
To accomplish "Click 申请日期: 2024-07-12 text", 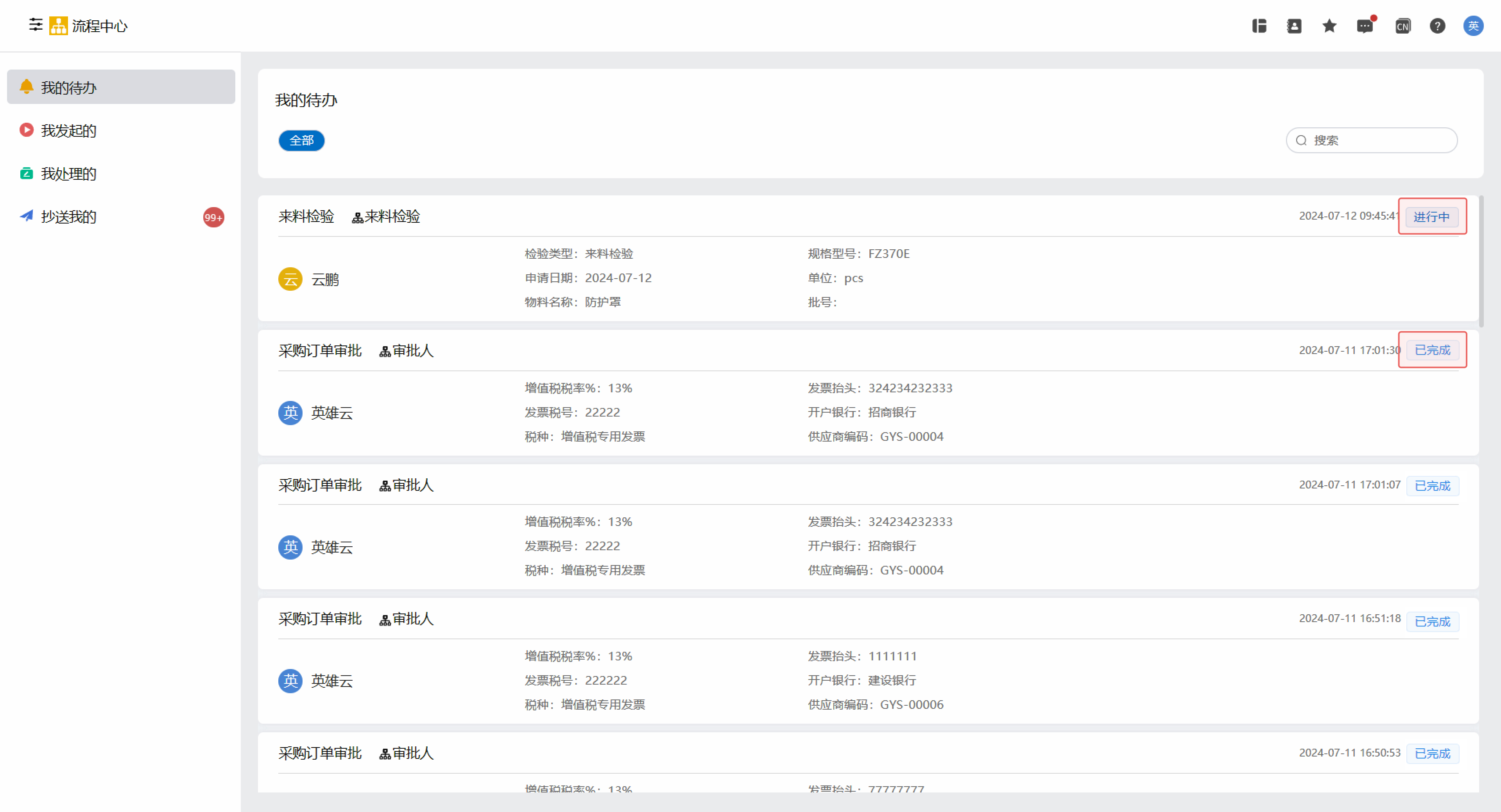I will 588,278.
